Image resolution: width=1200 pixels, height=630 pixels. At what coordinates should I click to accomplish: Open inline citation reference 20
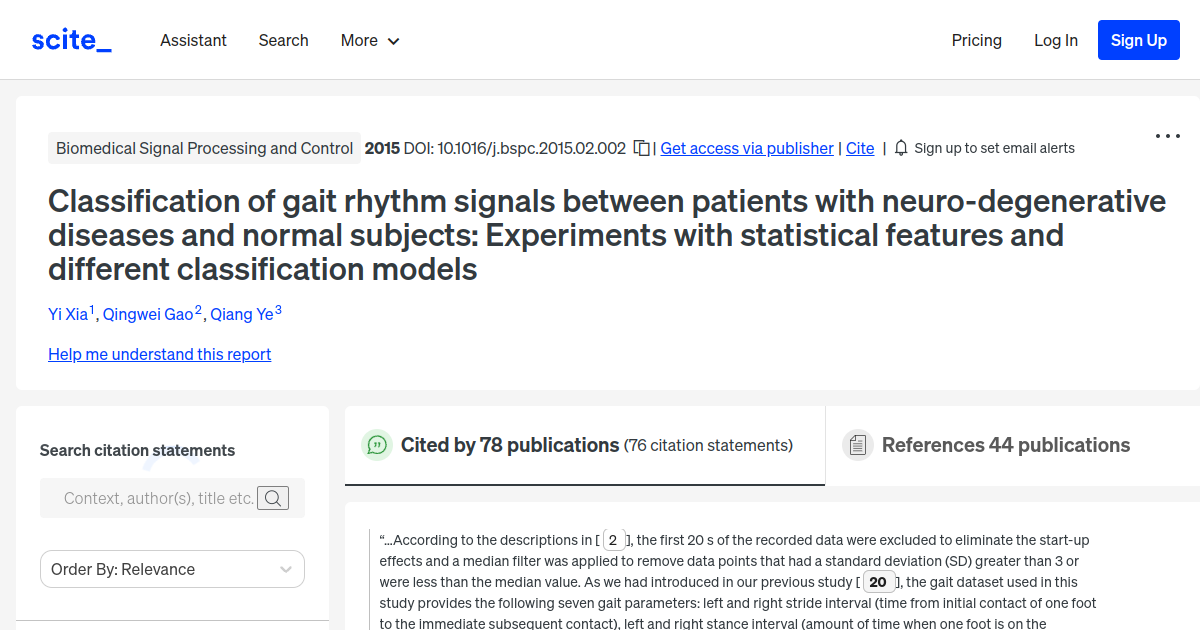pos(878,581)
